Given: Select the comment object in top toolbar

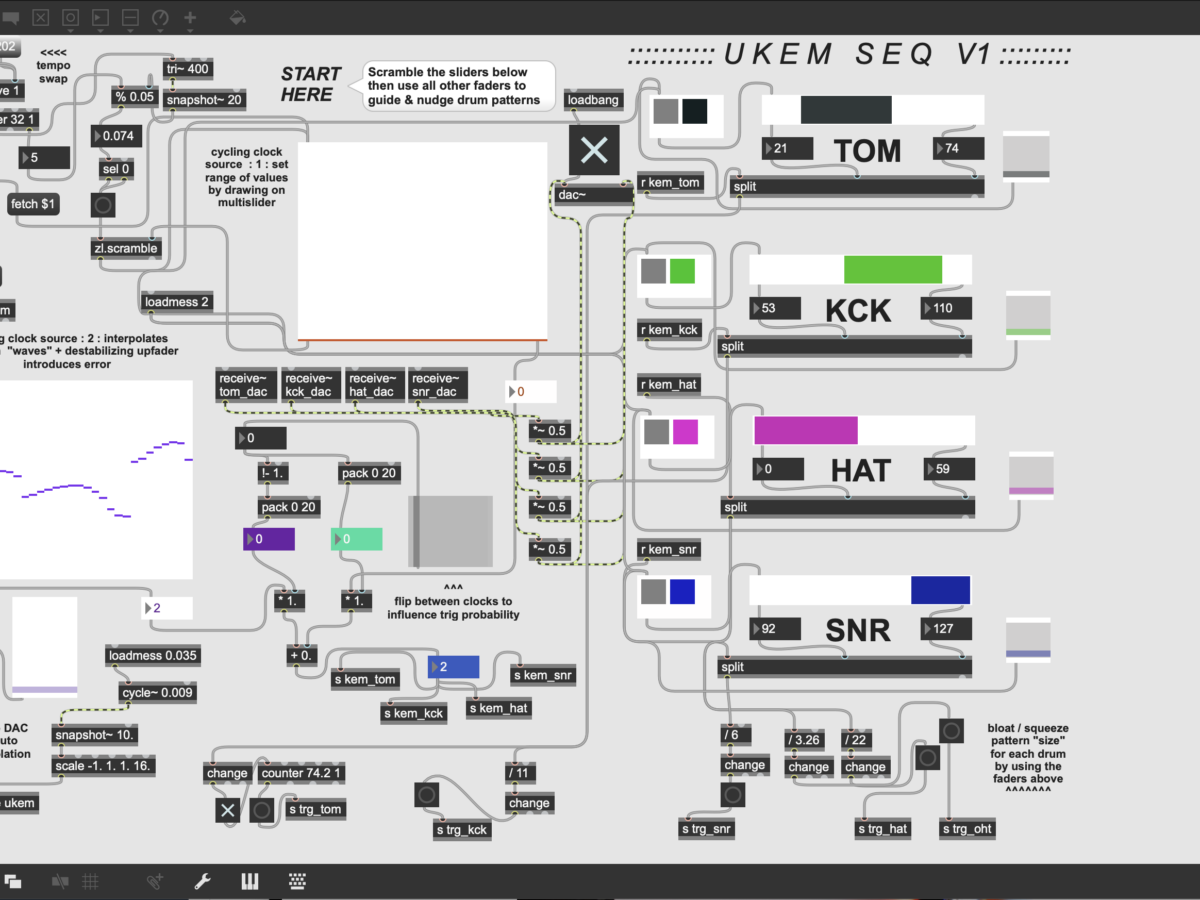Looking at the screenshot, I should tap(10, 17).
